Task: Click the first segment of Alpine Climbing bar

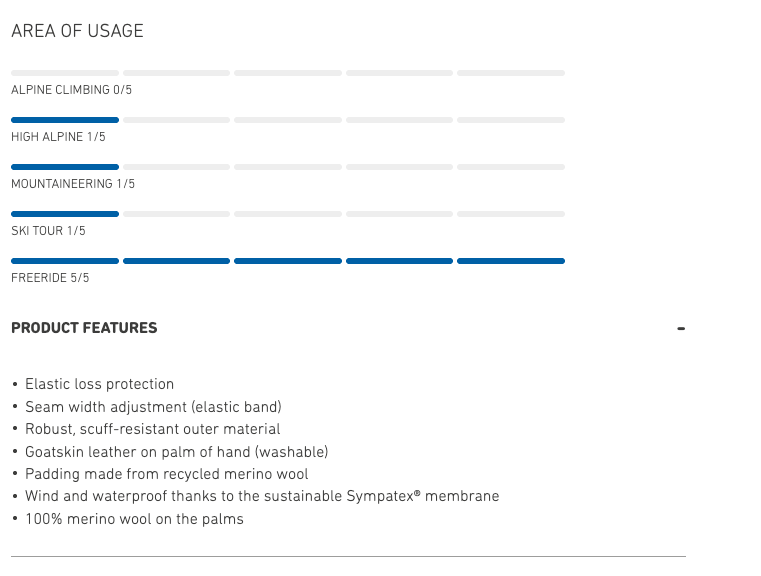Action: click(x=65, y=73)
